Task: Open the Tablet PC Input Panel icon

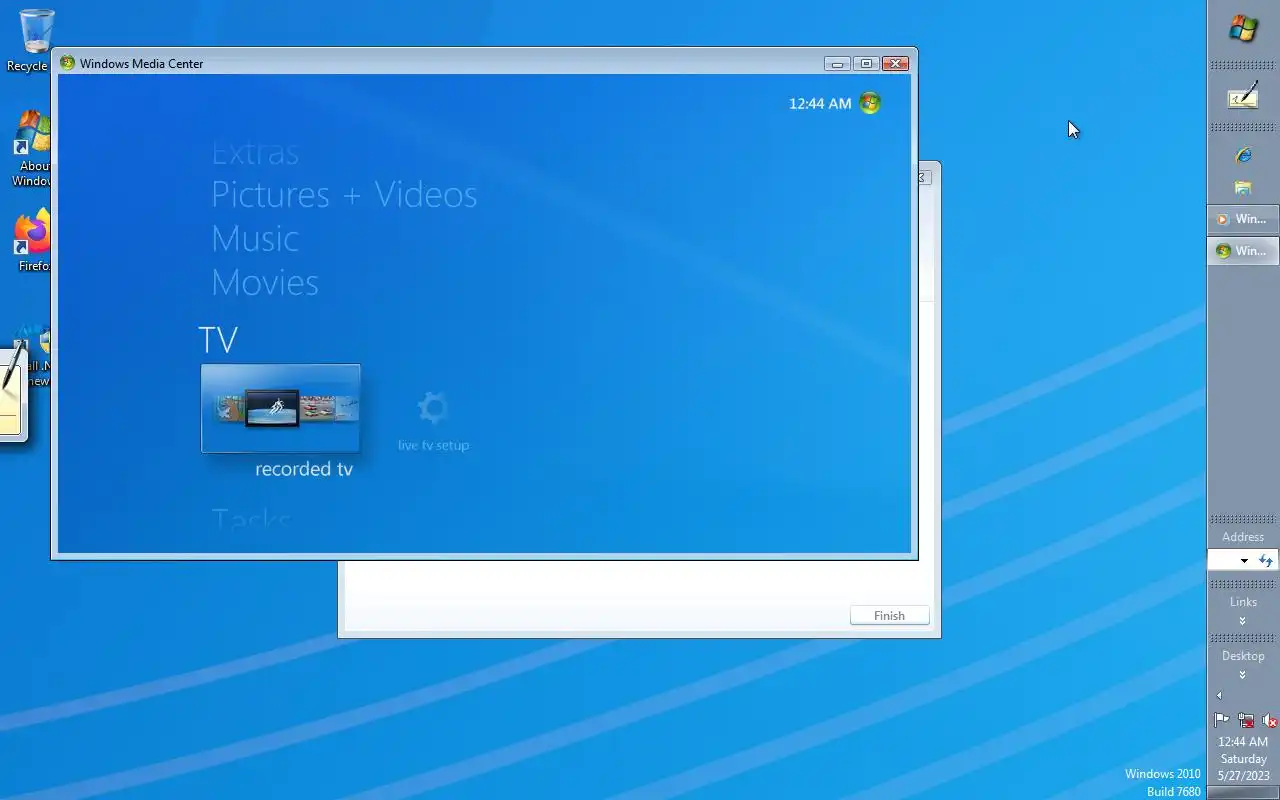Action: [x=1243, y=97]
